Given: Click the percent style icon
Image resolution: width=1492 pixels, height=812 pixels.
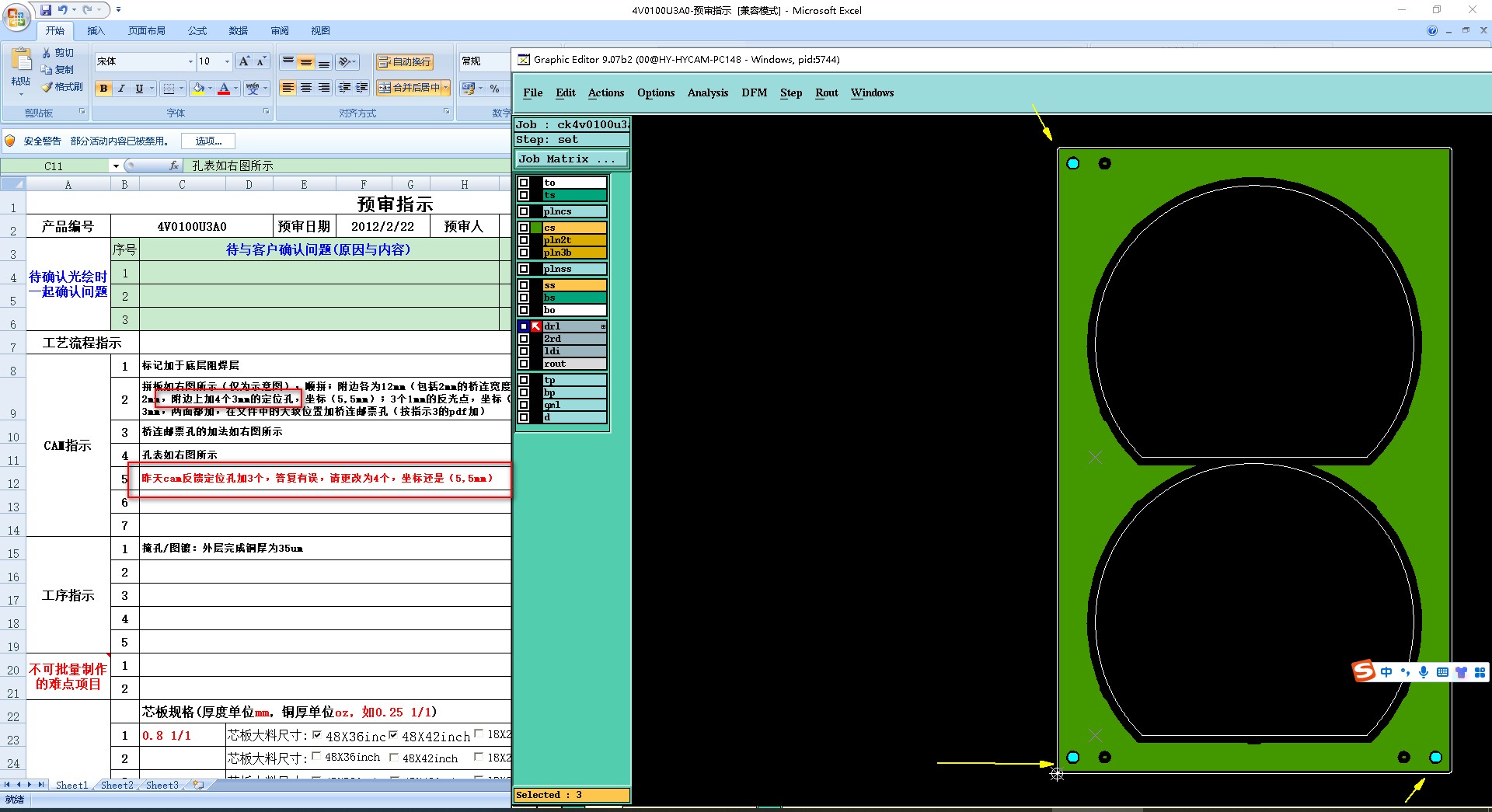Looking at the screenshot, I should click(495, 89).
